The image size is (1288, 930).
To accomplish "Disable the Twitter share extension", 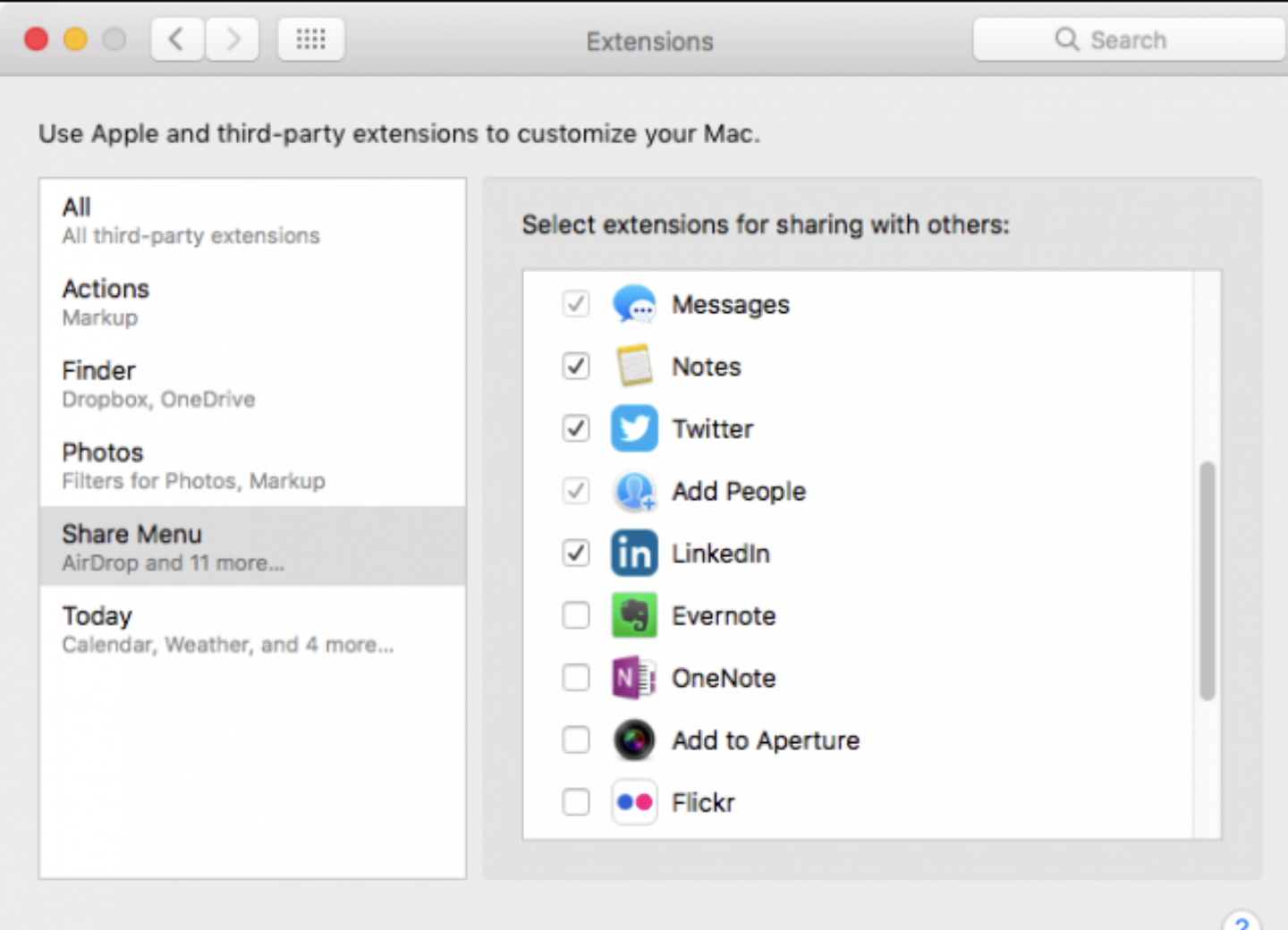I will point(576,428).
